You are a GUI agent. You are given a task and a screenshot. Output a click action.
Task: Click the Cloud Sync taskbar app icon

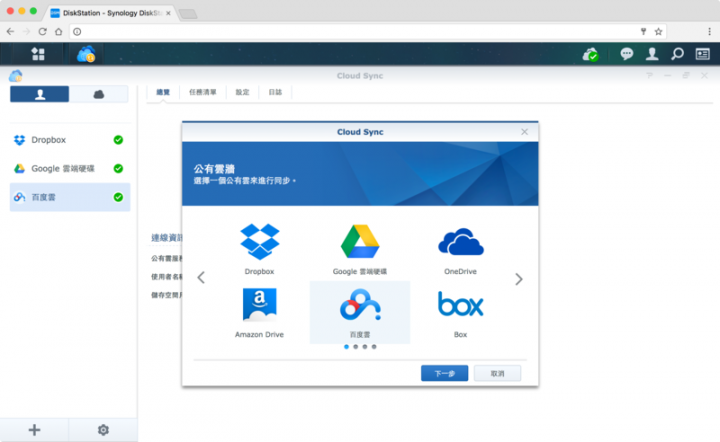(x=86, y=54)
